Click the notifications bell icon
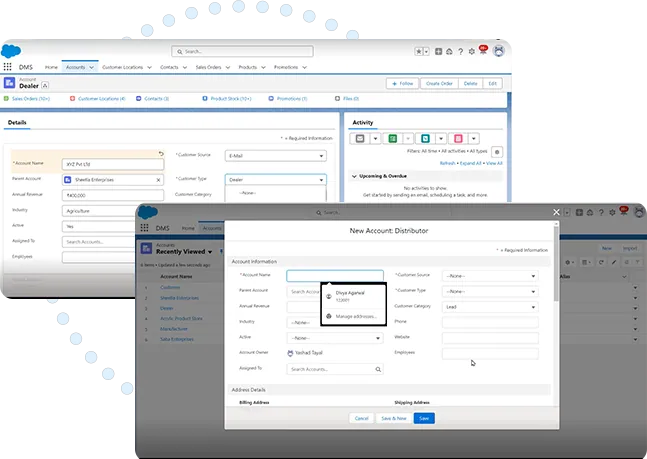 (484, 51)
